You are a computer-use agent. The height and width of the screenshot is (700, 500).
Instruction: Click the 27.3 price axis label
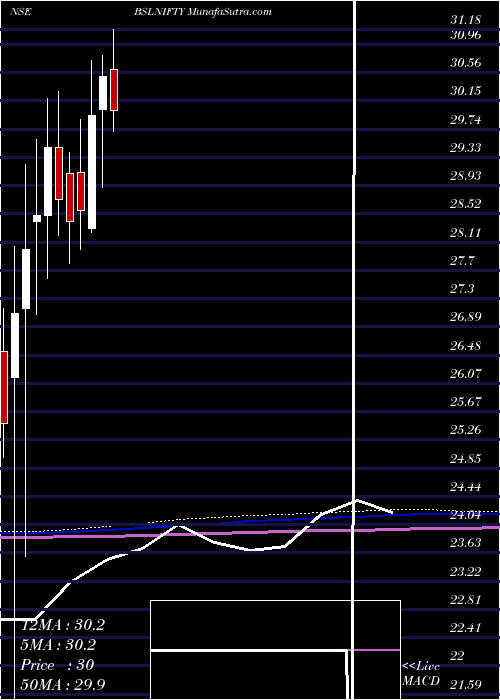click(x=462, y=289)
